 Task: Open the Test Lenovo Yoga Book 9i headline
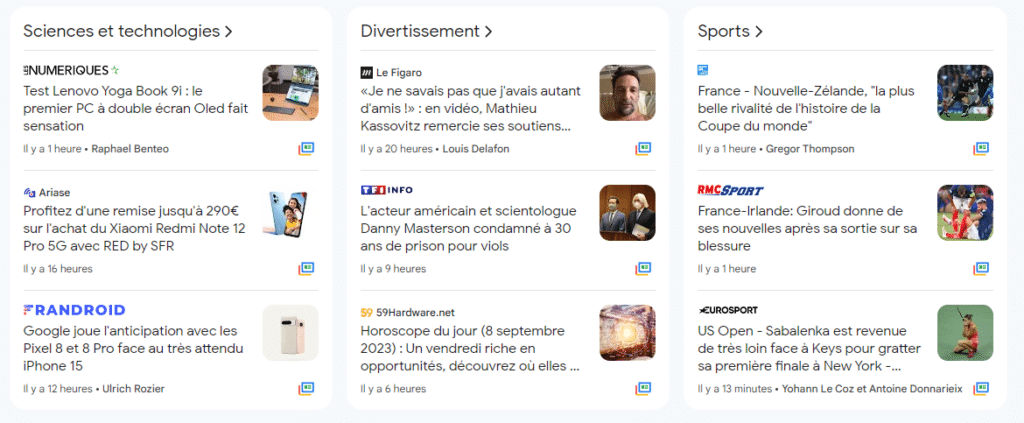[135, 109]
